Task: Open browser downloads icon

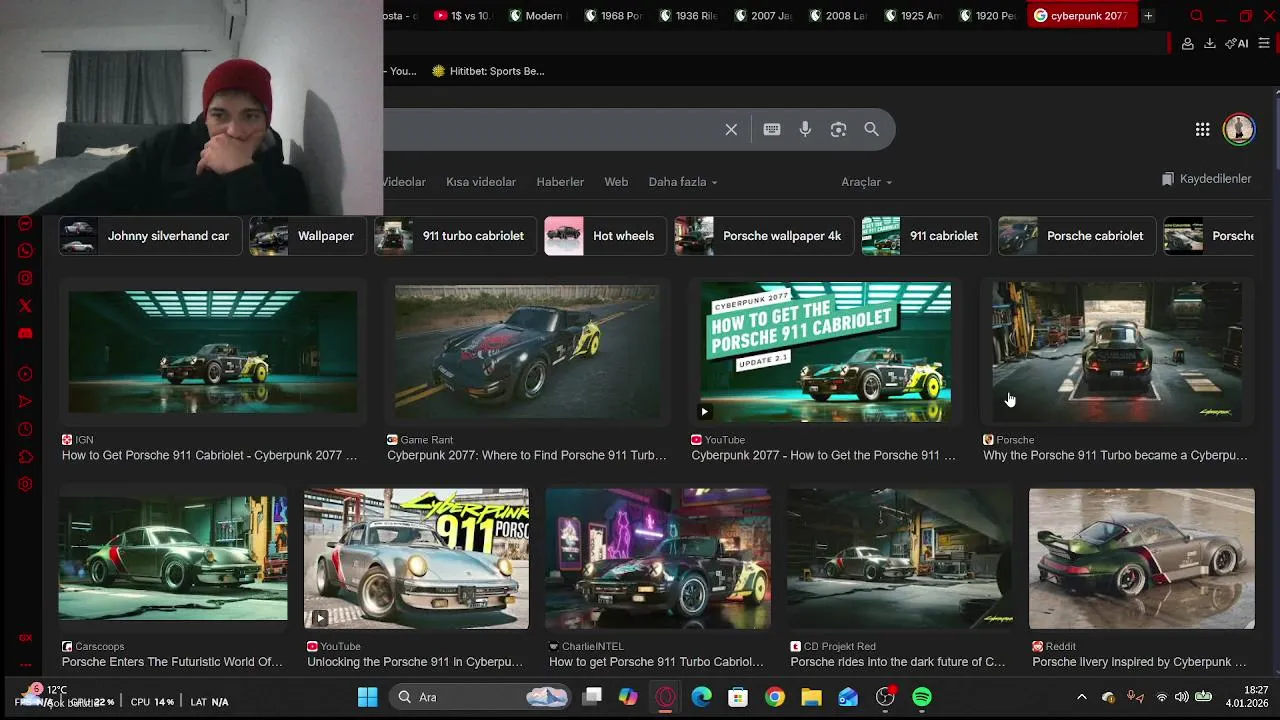Action: point(1209,44)
